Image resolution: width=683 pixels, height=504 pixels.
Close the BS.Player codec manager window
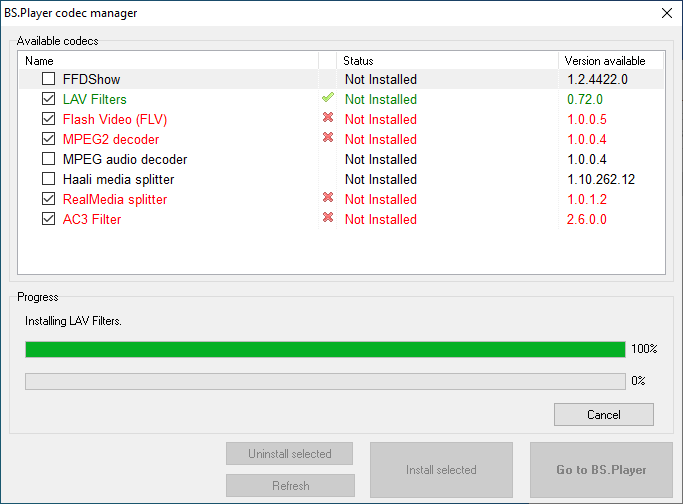[666, 13]
